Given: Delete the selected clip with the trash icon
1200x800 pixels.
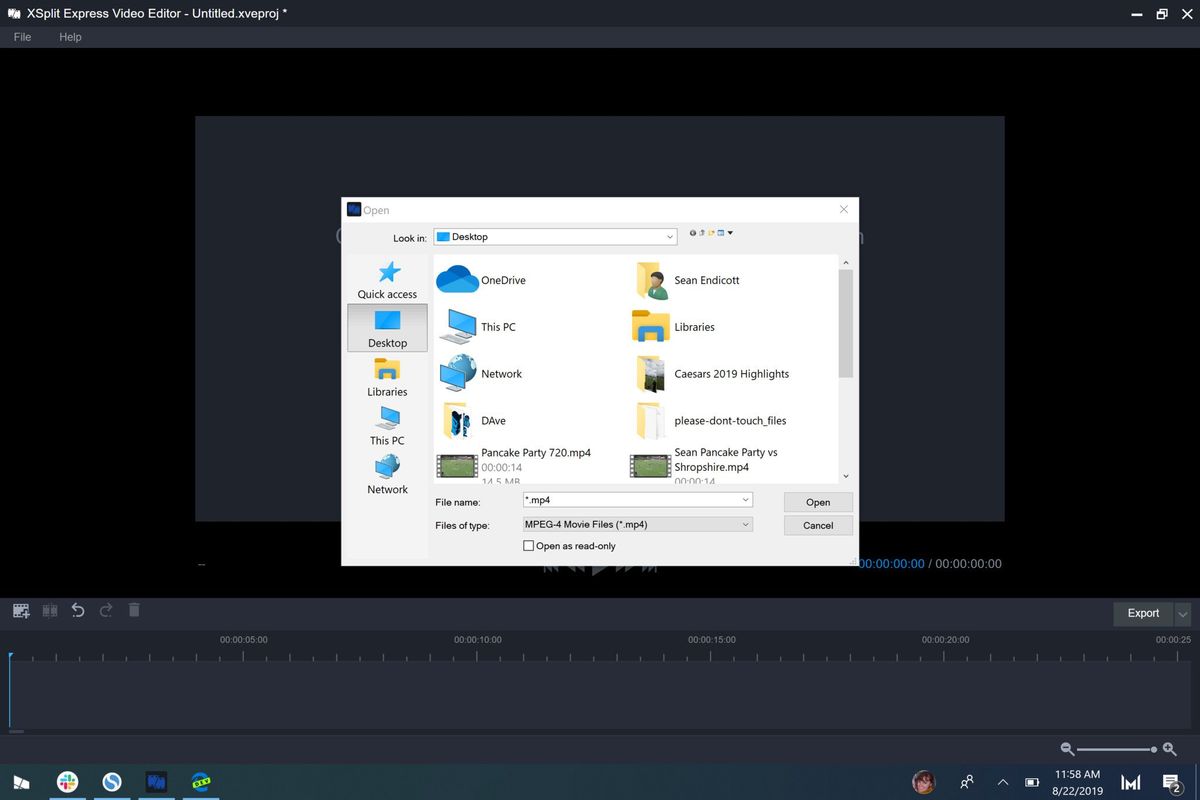Looking at the screenshot, I should (x=134, y=611).
